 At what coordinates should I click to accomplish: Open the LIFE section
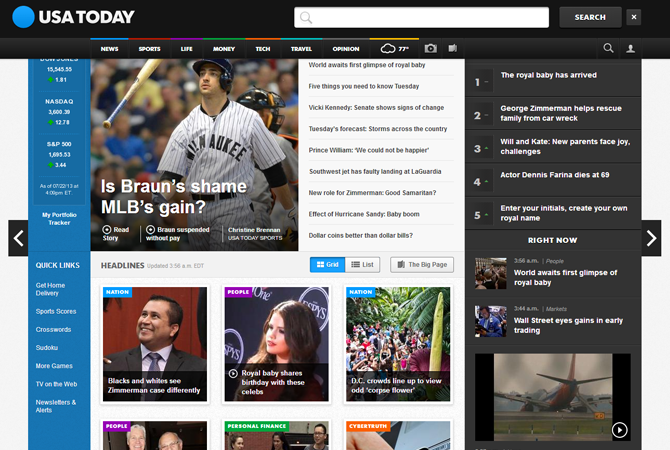pos(187,49)
